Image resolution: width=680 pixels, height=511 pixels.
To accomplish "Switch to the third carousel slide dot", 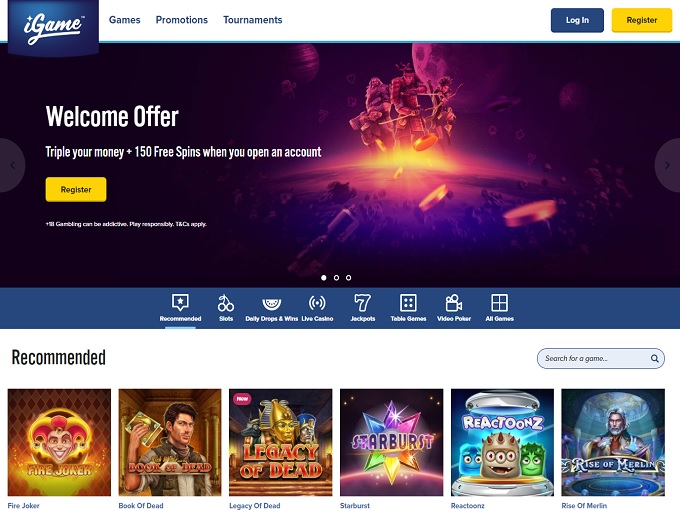I will 348,278.
